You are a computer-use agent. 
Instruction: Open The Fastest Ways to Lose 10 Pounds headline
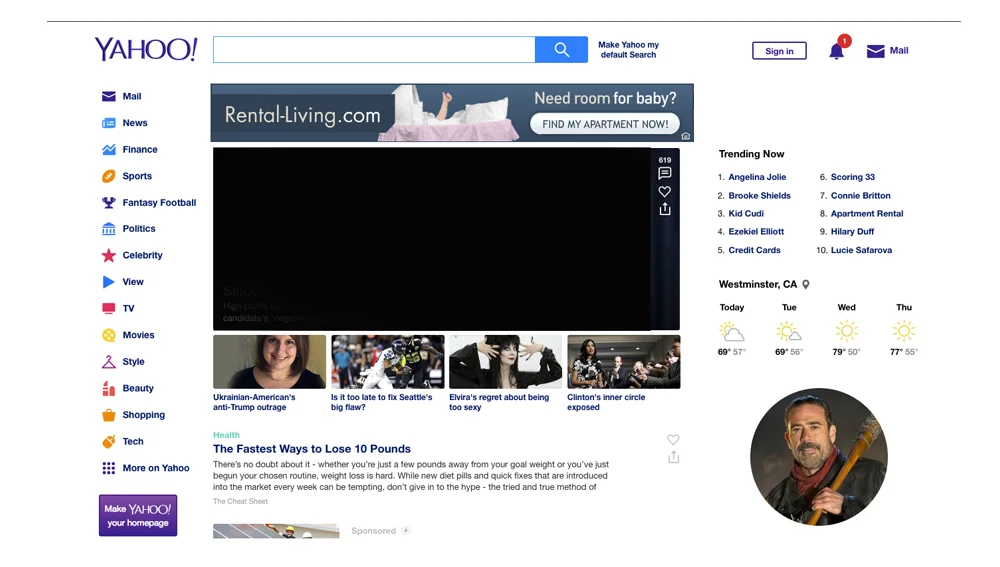click(x=312, y=449)
